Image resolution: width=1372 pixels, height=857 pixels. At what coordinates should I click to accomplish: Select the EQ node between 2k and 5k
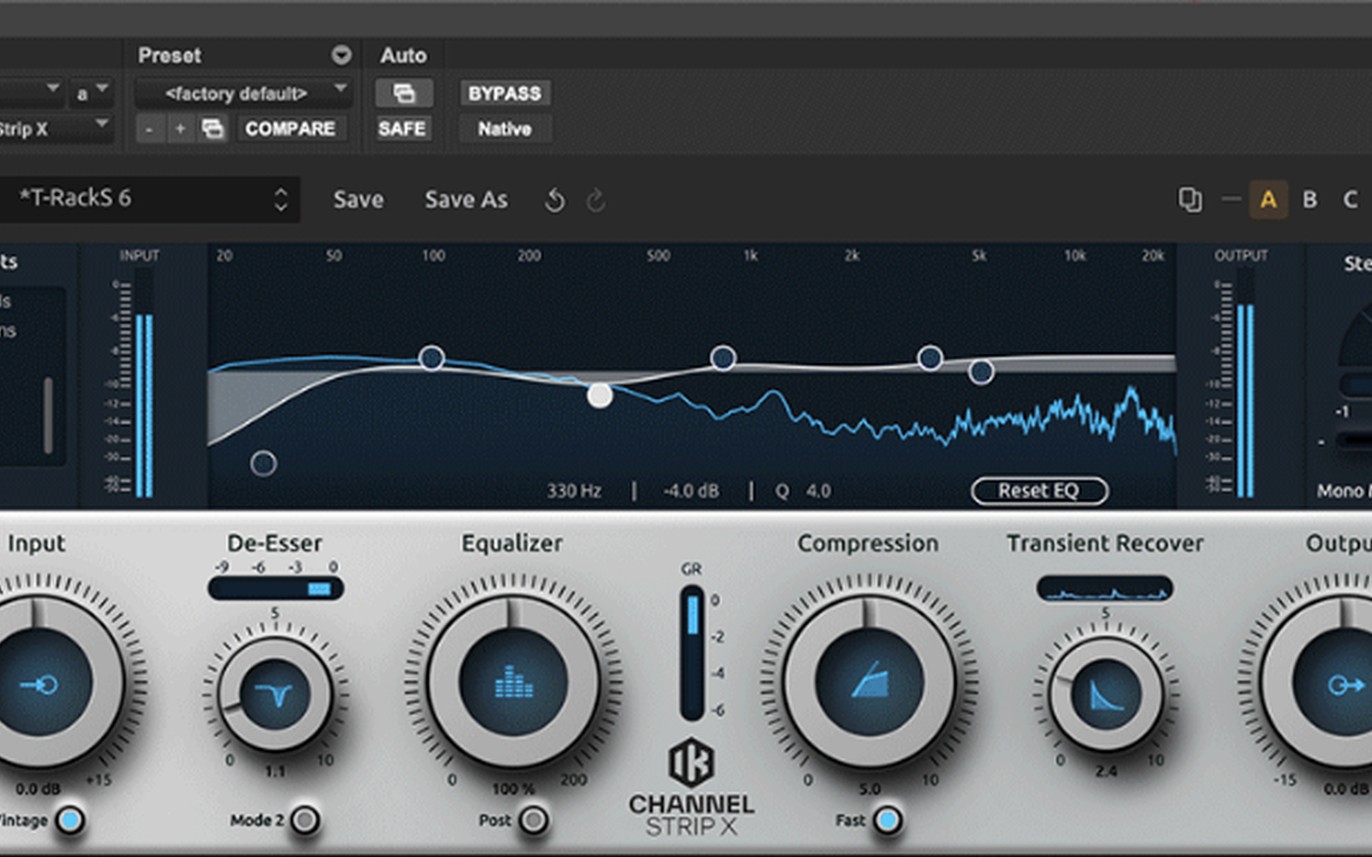pos(930,357)
